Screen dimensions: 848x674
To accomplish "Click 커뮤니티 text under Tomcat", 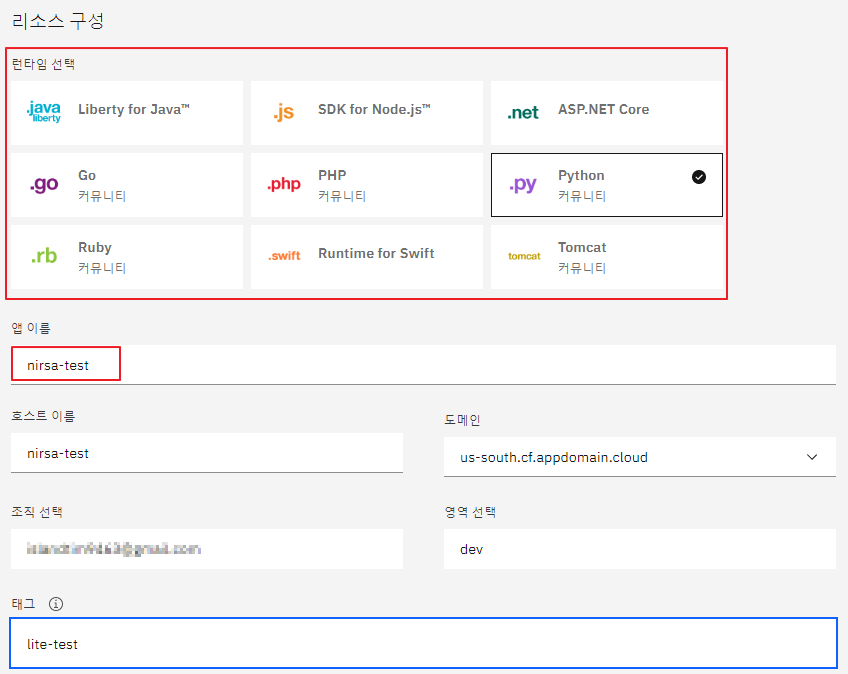I will tap(582, 268).
